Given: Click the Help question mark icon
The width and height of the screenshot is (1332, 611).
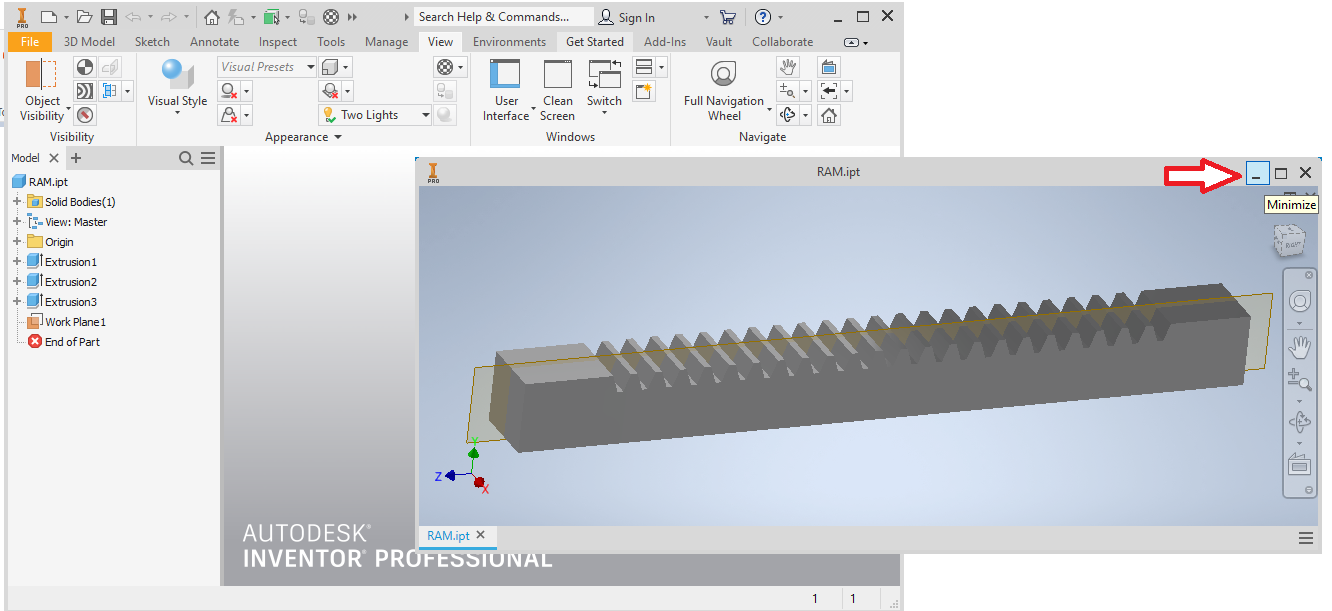Looking at the screenshot, I should point(763,17).
